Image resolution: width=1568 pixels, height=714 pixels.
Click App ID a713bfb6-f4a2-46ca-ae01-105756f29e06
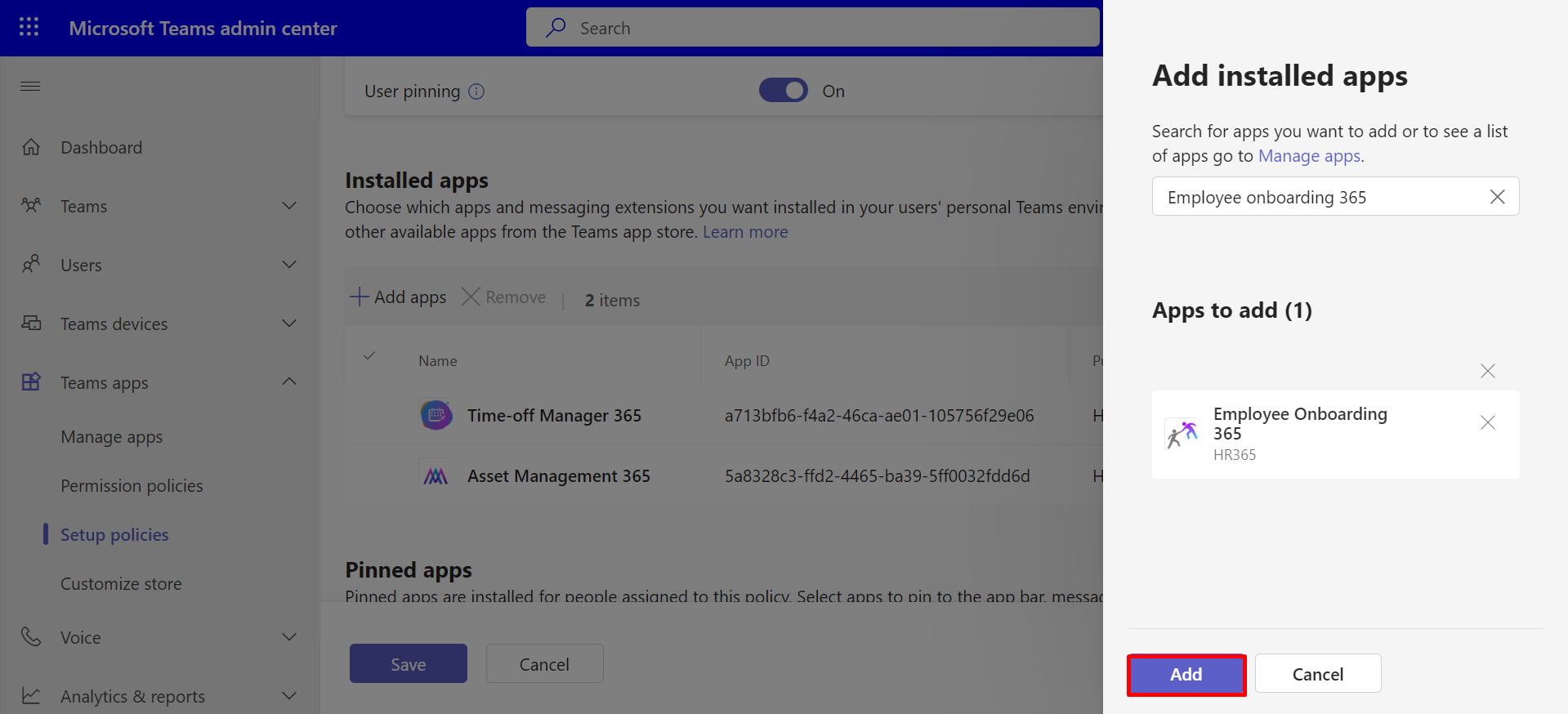[879, 416]
